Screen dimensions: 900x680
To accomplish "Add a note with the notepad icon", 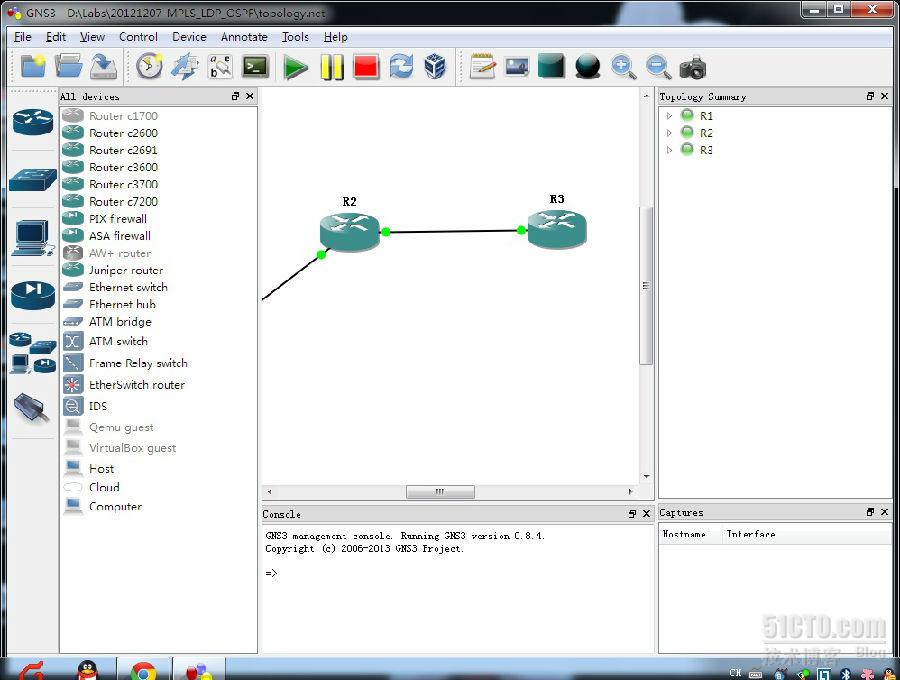I will (x=482, y=67).
